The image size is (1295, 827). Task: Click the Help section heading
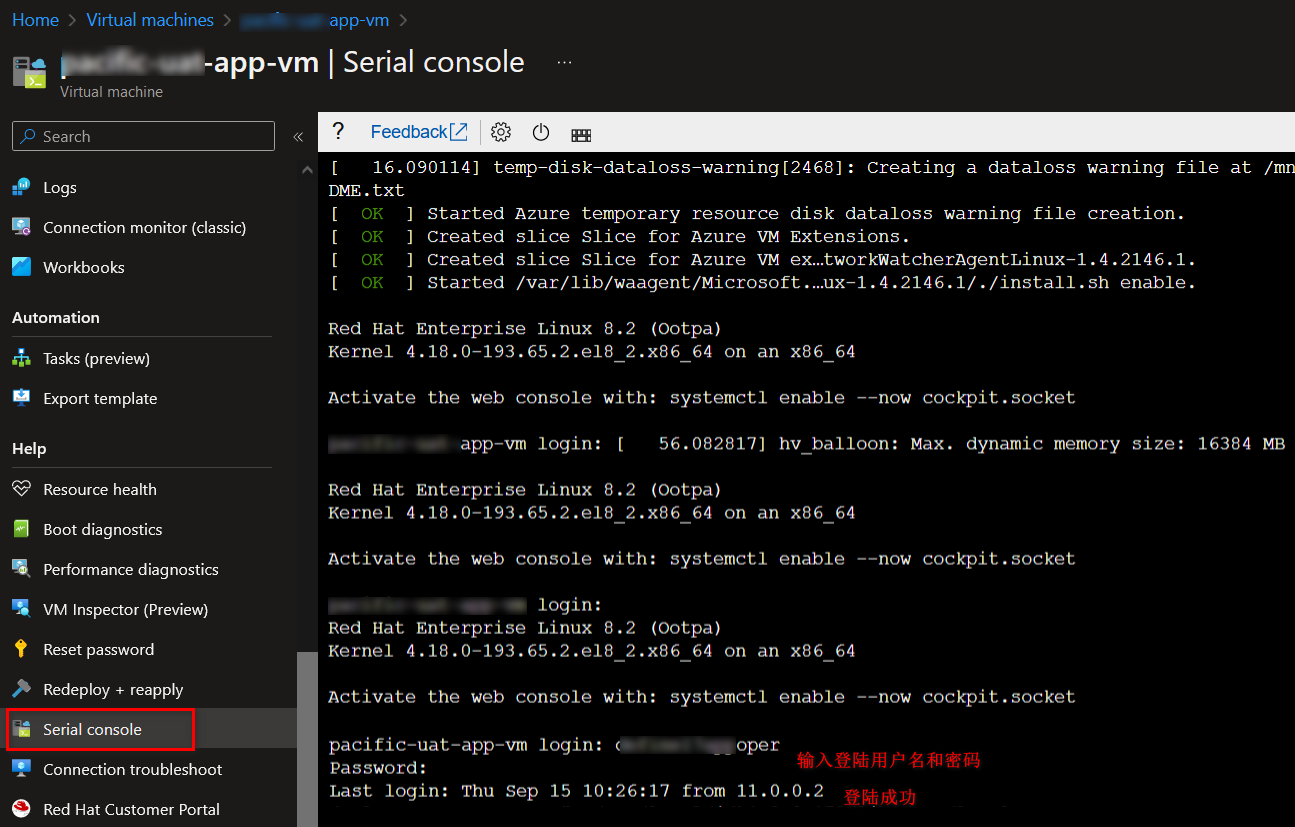29,448
